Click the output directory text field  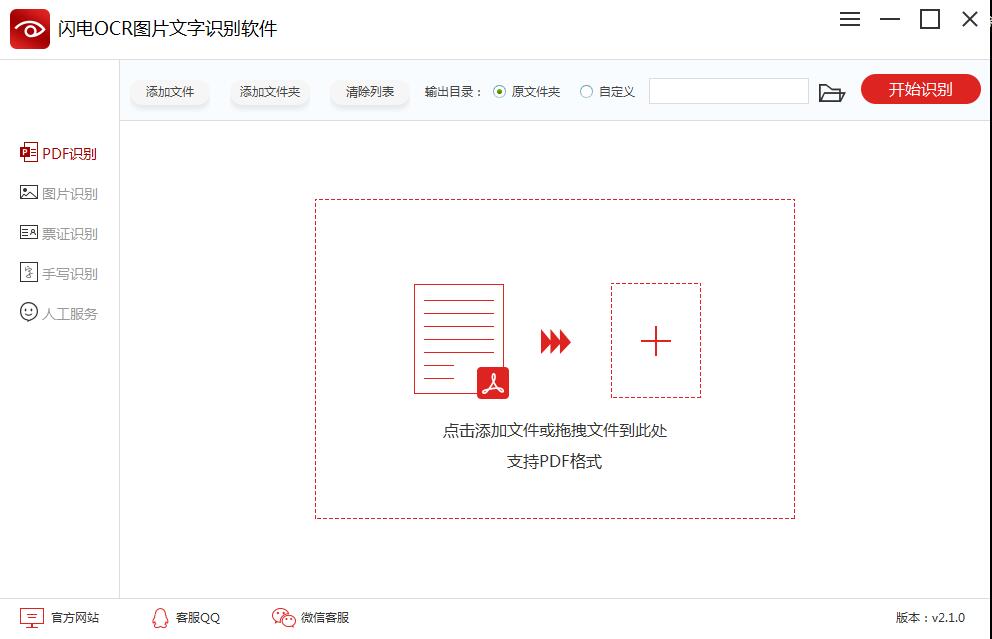(728, 90)
